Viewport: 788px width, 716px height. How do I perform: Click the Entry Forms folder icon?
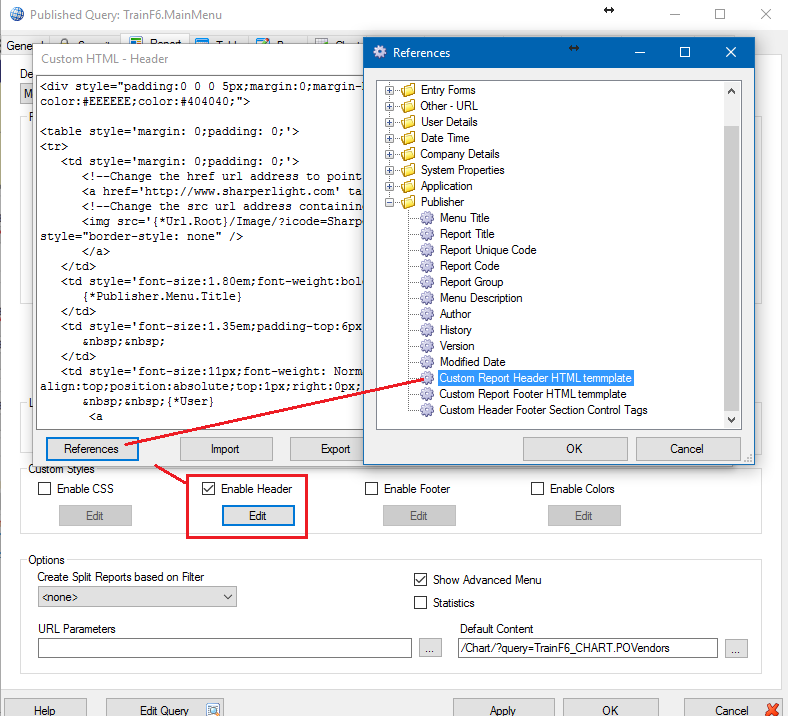pyautogui.click(x=409, y=90)
